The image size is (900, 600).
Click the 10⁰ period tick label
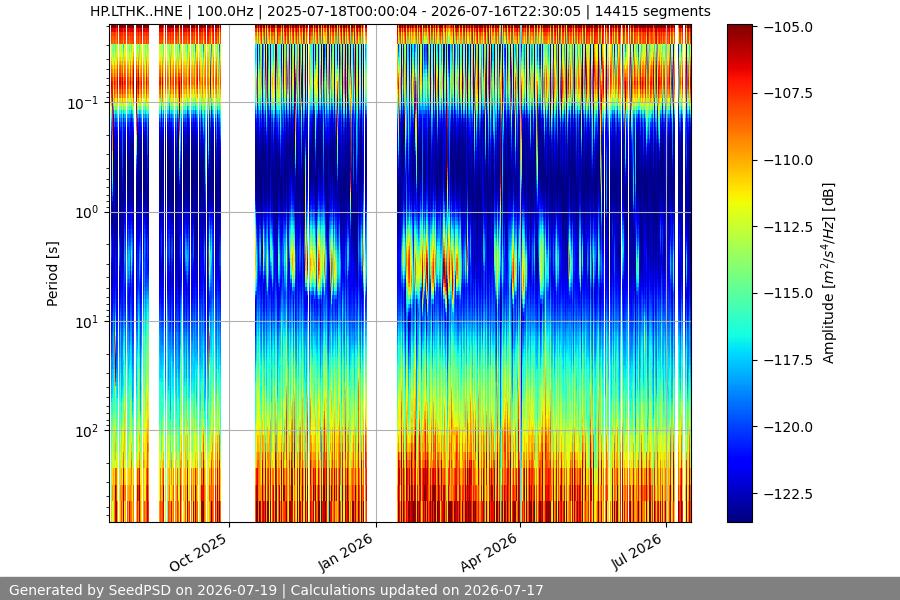click(87, 212)
